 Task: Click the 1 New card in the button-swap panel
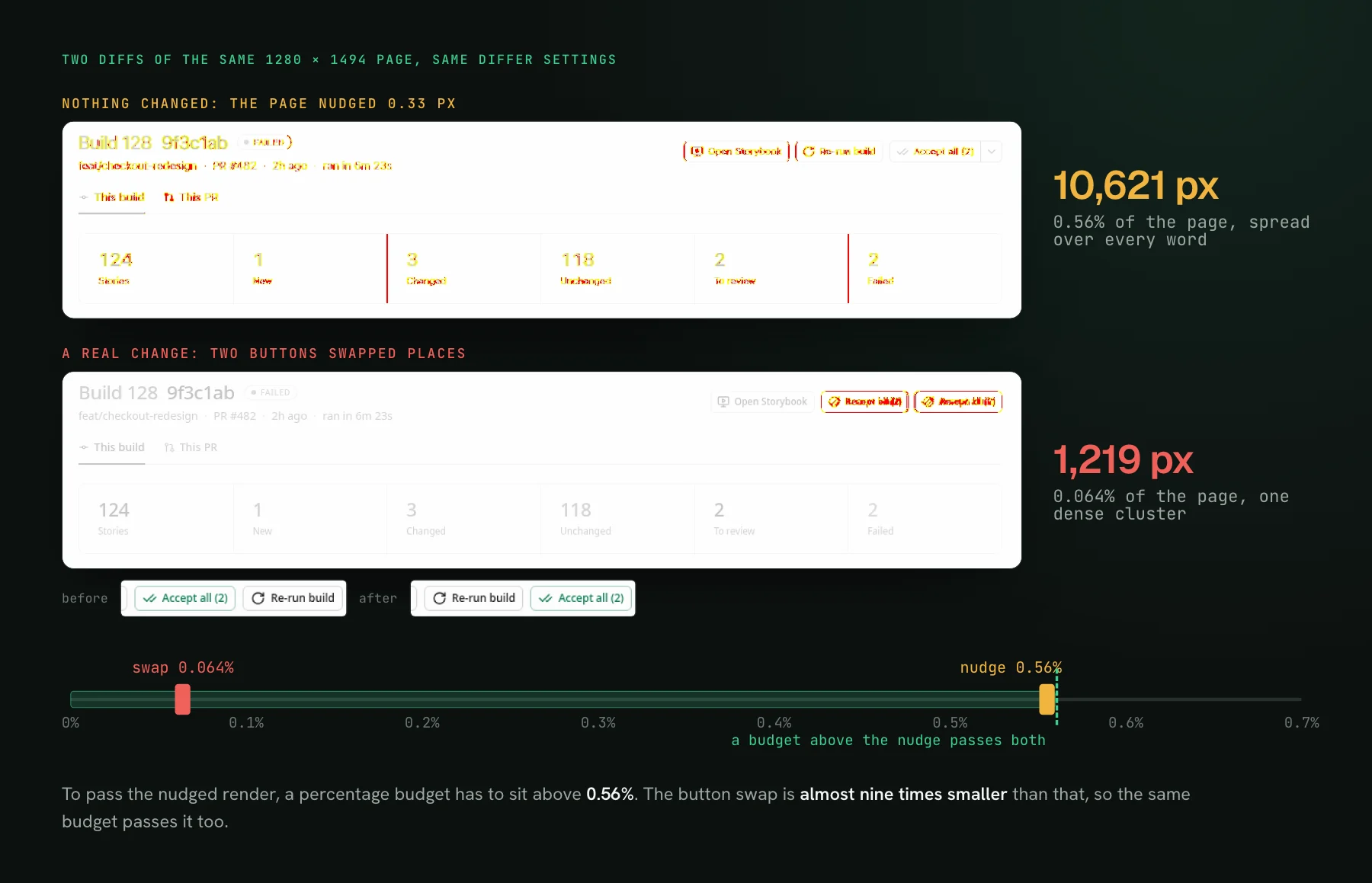310,518
